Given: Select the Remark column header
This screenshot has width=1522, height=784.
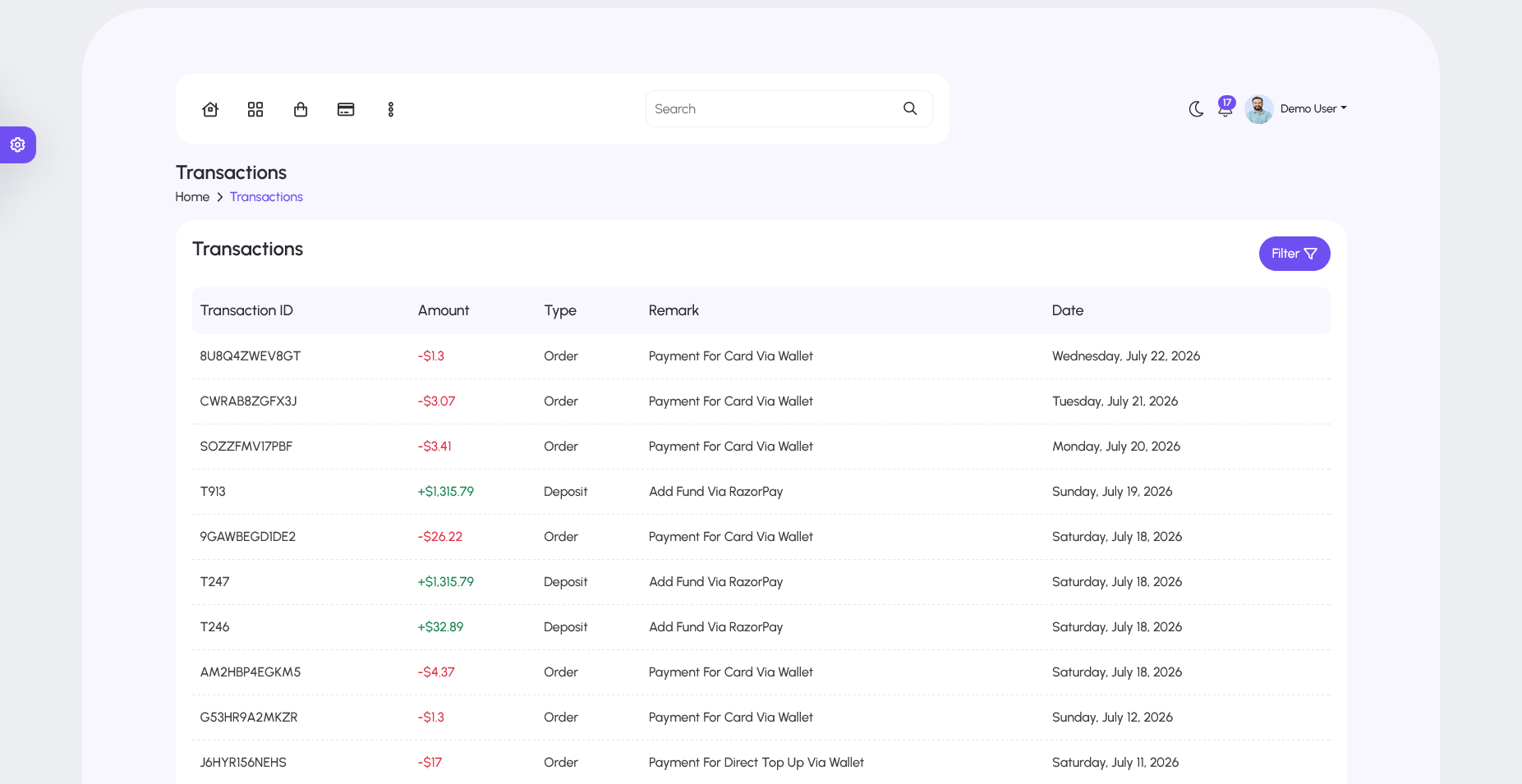Looking at the screenshot, I should pos(674,310).
